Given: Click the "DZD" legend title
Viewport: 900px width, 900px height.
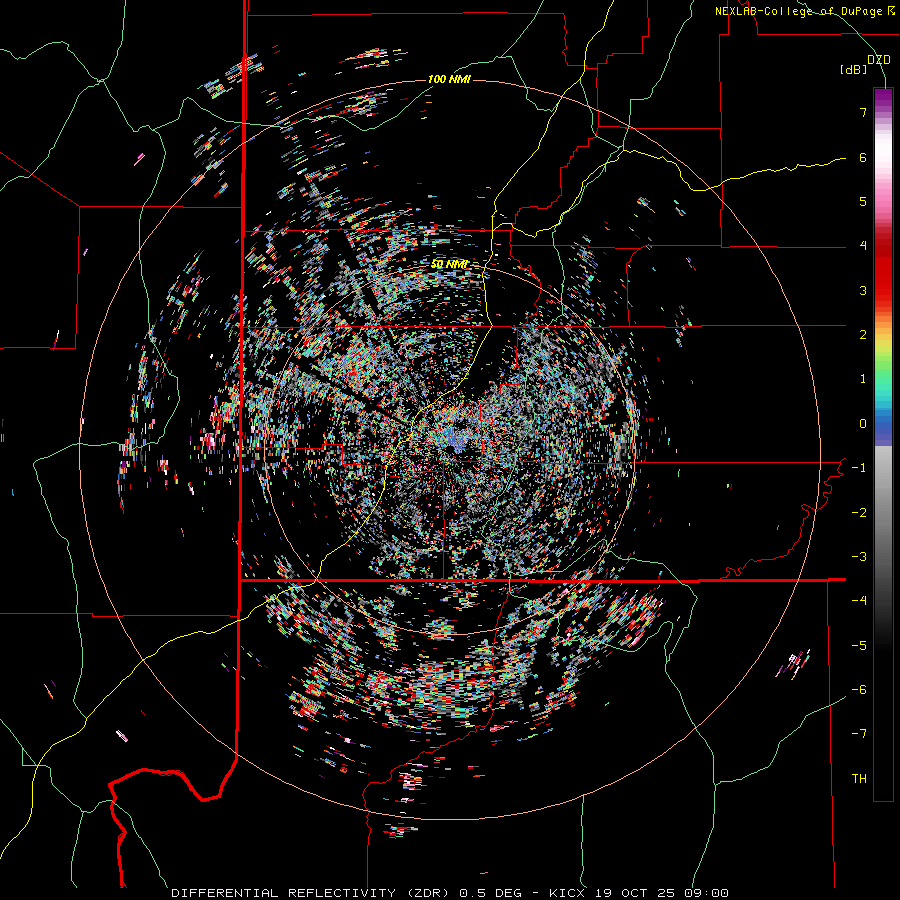Looking at the screenshot, I should [x=879, y=60].
